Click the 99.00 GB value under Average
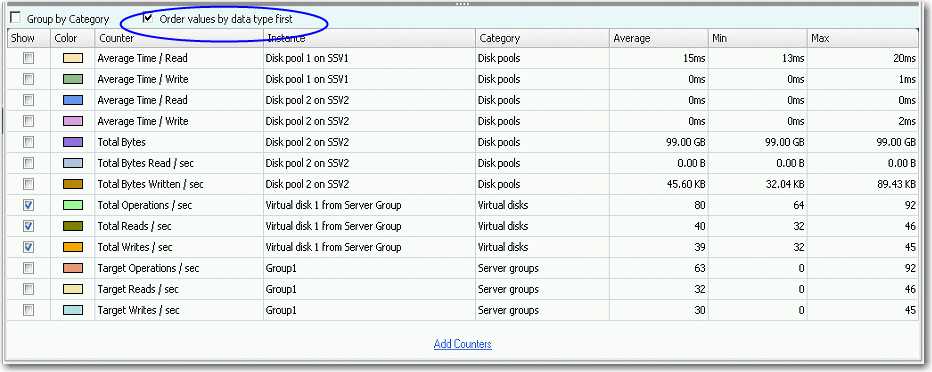Screen dimensions: 932x372 687,142
